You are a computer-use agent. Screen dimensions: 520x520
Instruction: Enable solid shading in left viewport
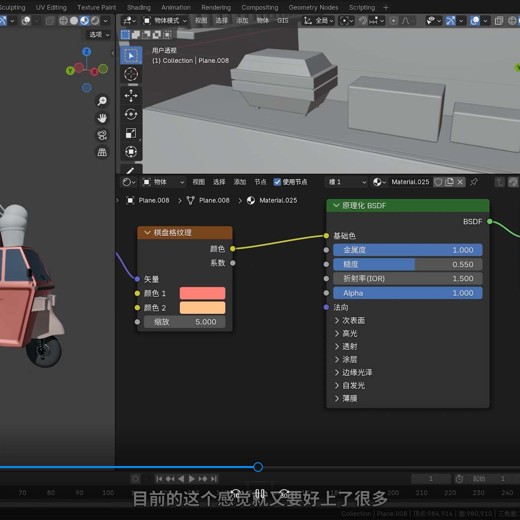(74, 21)
